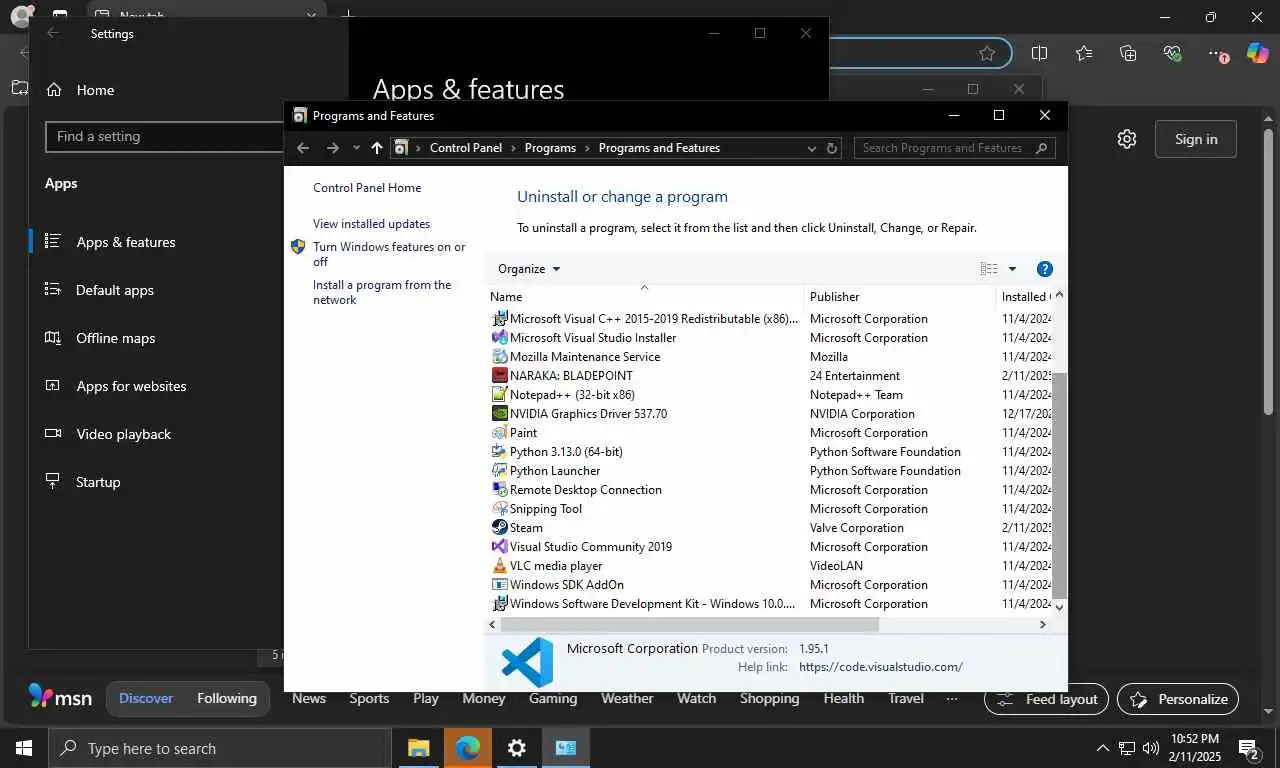Open the Organize dropdown
The width and height of the screenshot is (1280, 768).
[x=529, y=269]
